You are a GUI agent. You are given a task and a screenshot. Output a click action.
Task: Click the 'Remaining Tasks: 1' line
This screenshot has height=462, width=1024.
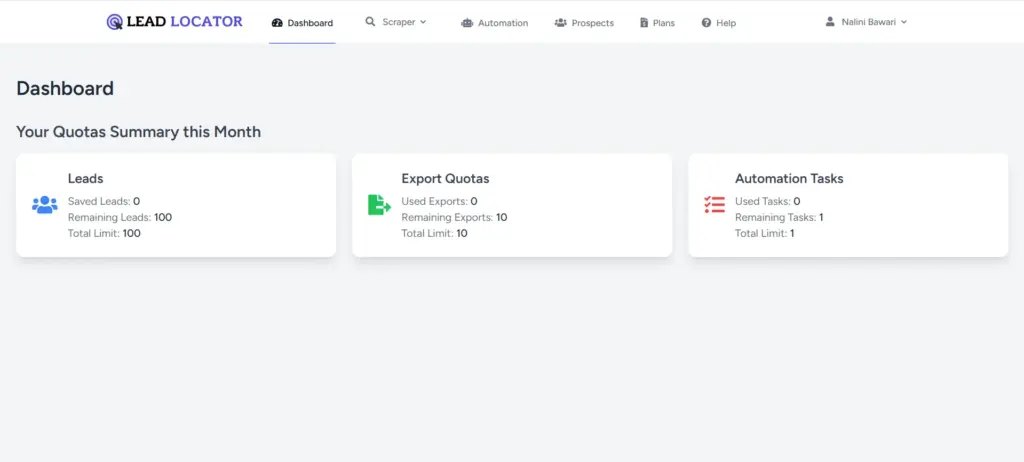779,217
